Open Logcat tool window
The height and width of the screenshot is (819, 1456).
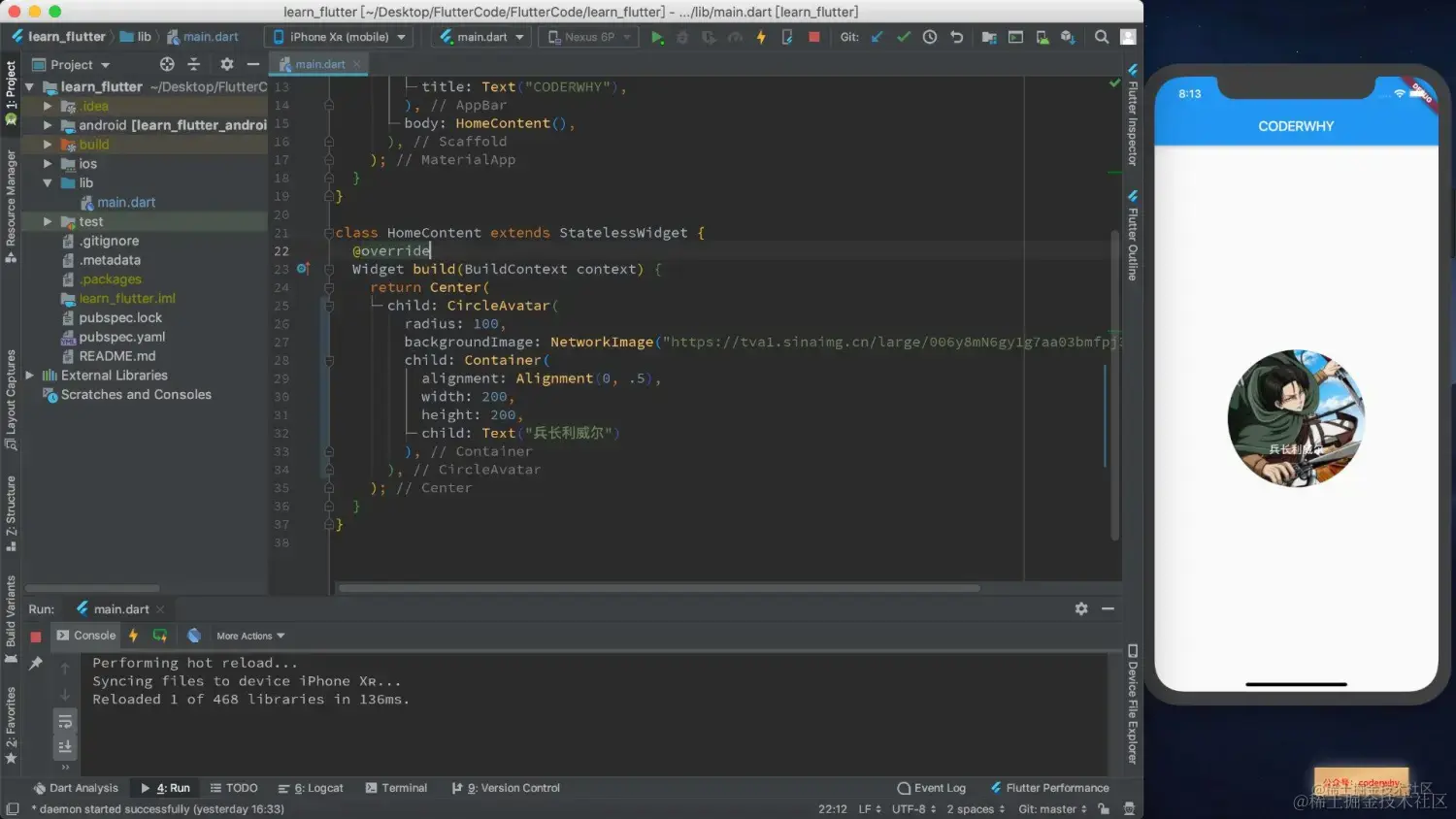tap(311, 788)
